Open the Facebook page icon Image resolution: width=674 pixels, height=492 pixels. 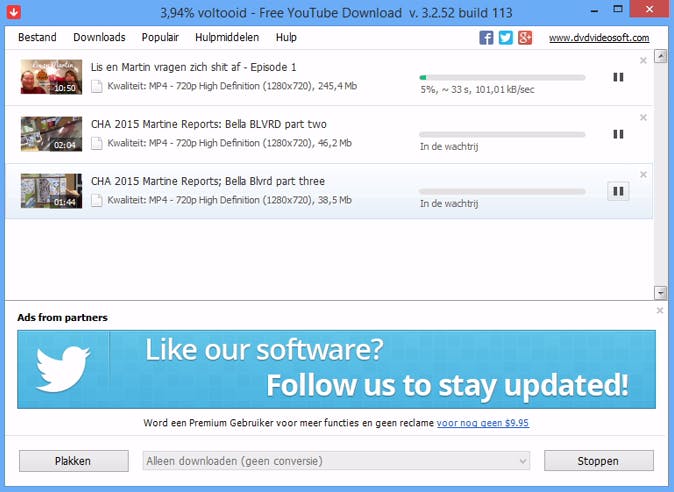[486, 38]
